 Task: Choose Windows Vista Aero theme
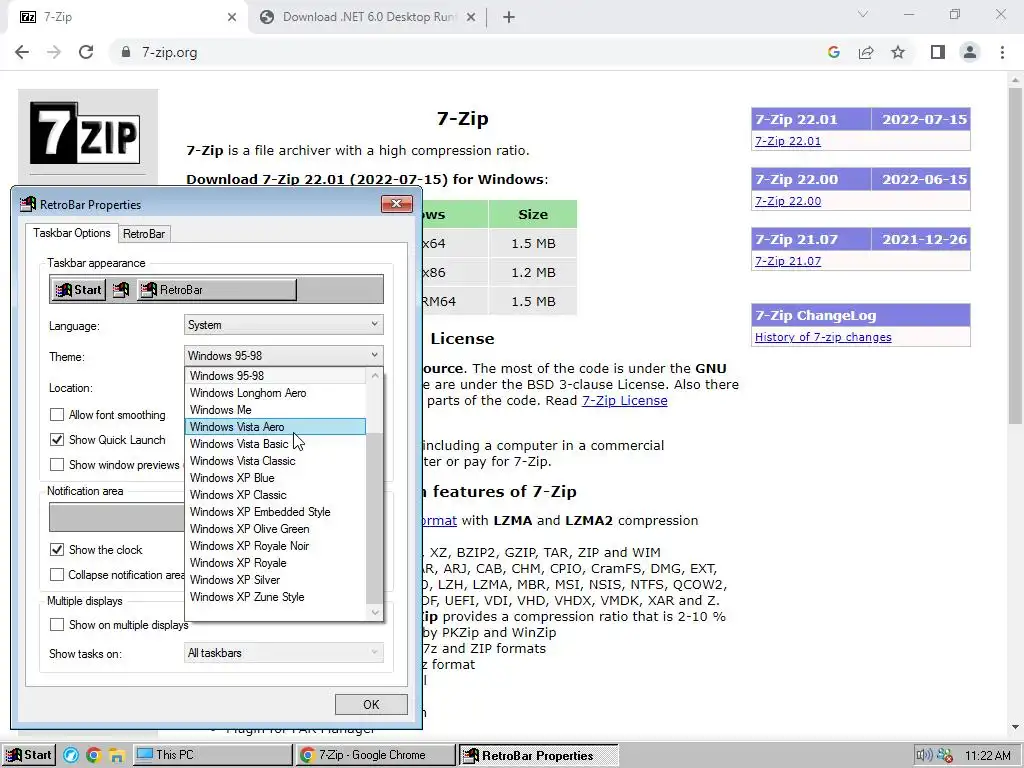tap(276, 426)
